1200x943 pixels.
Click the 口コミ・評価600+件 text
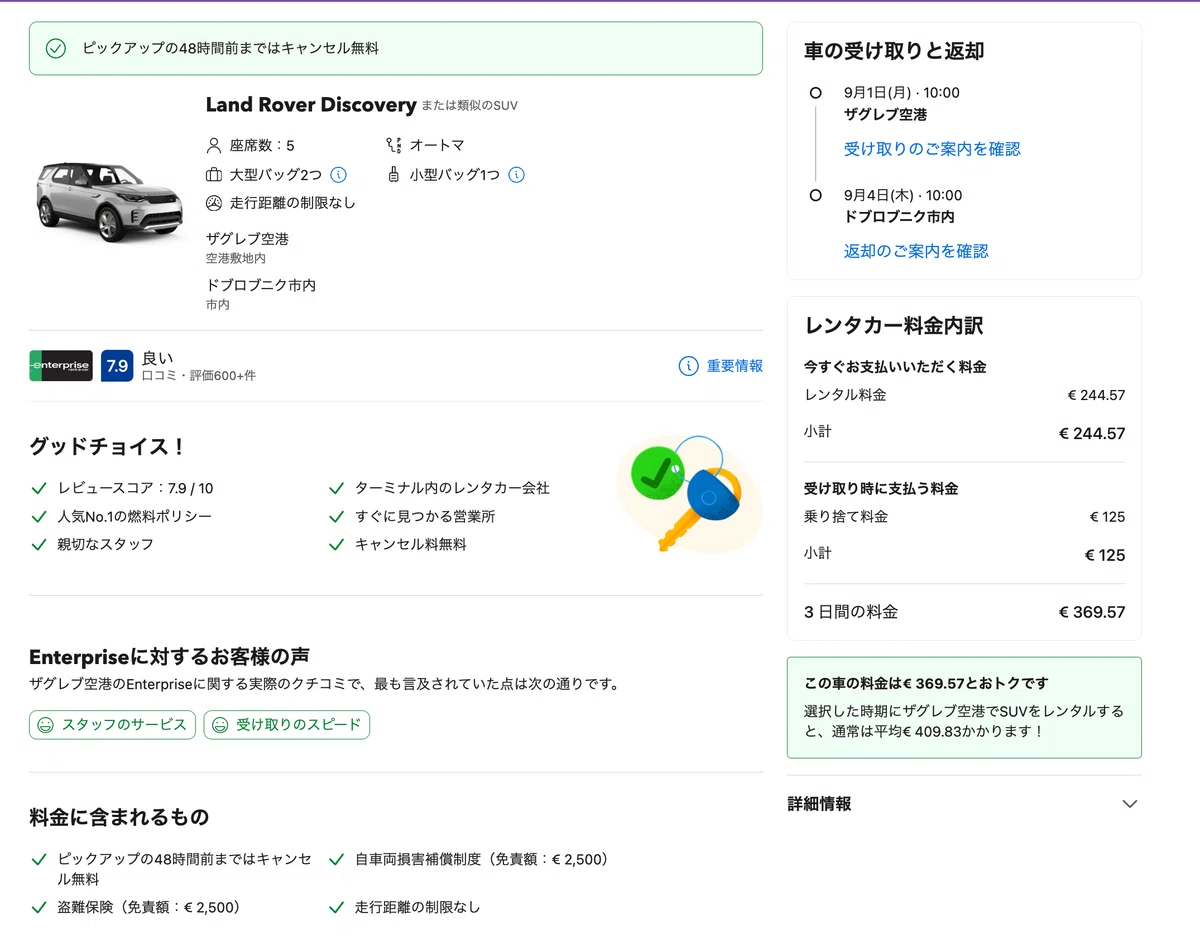tap(199, 376)
